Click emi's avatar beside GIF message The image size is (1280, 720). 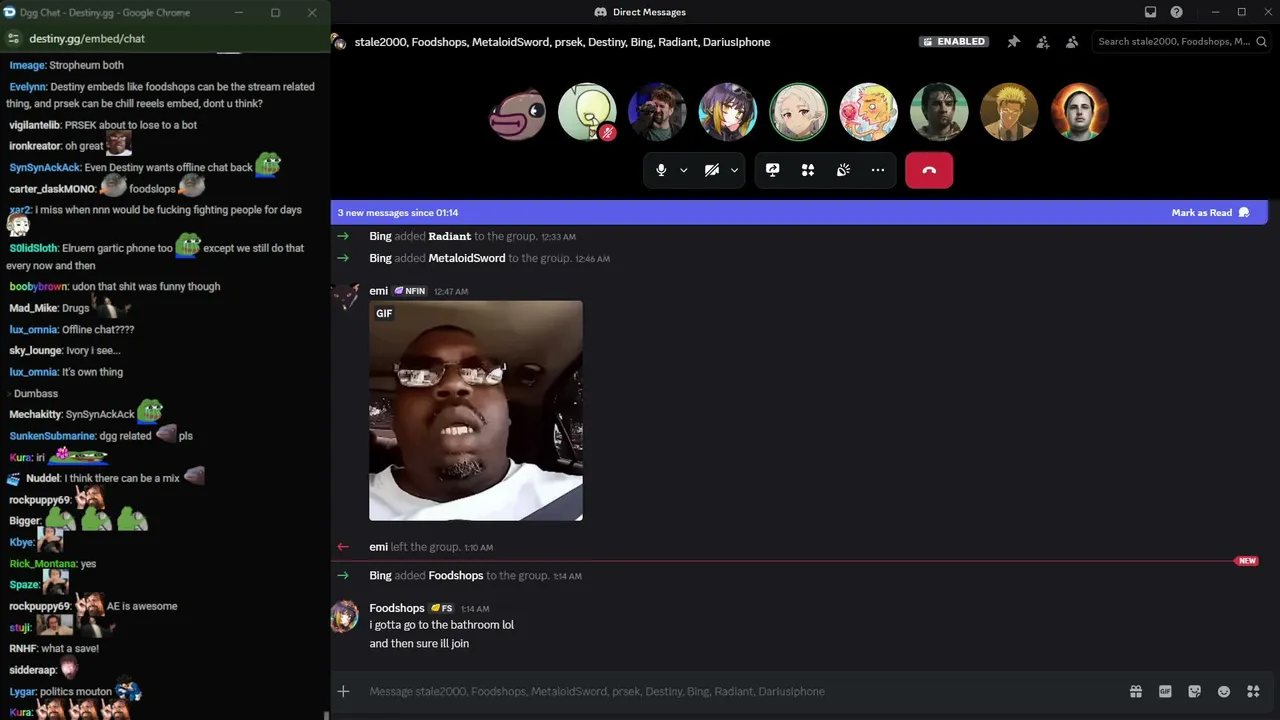point(345,298)
